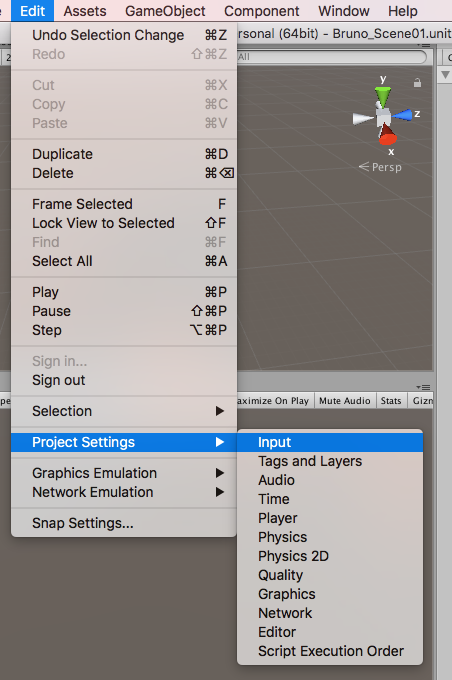The image size is (452, 680).
Task: Expand the Project Settings submenu
Action: 124,442
